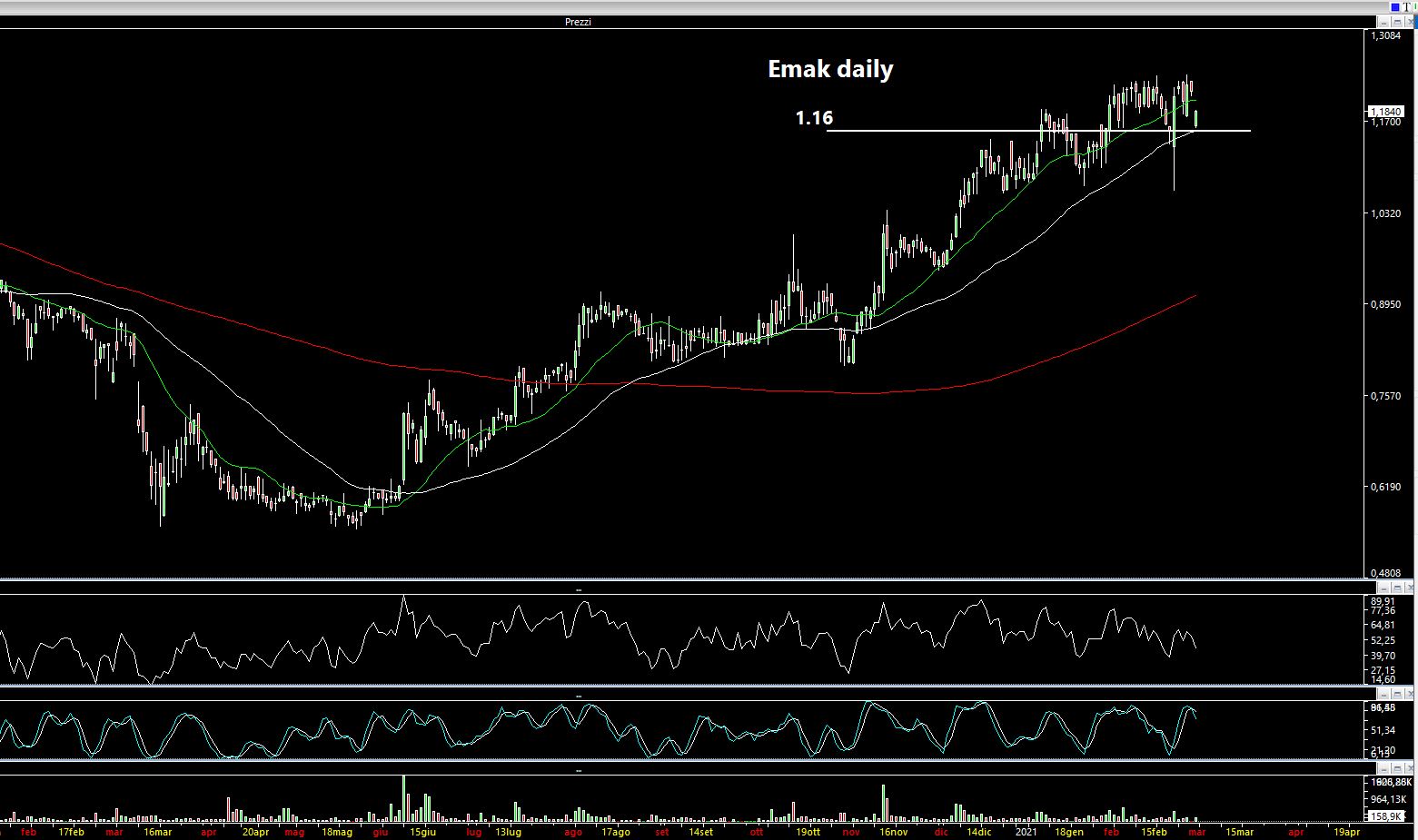1418x840 pixels.
Task: Click the 64,81 RSI scale value
Action: pos(1383,625)
